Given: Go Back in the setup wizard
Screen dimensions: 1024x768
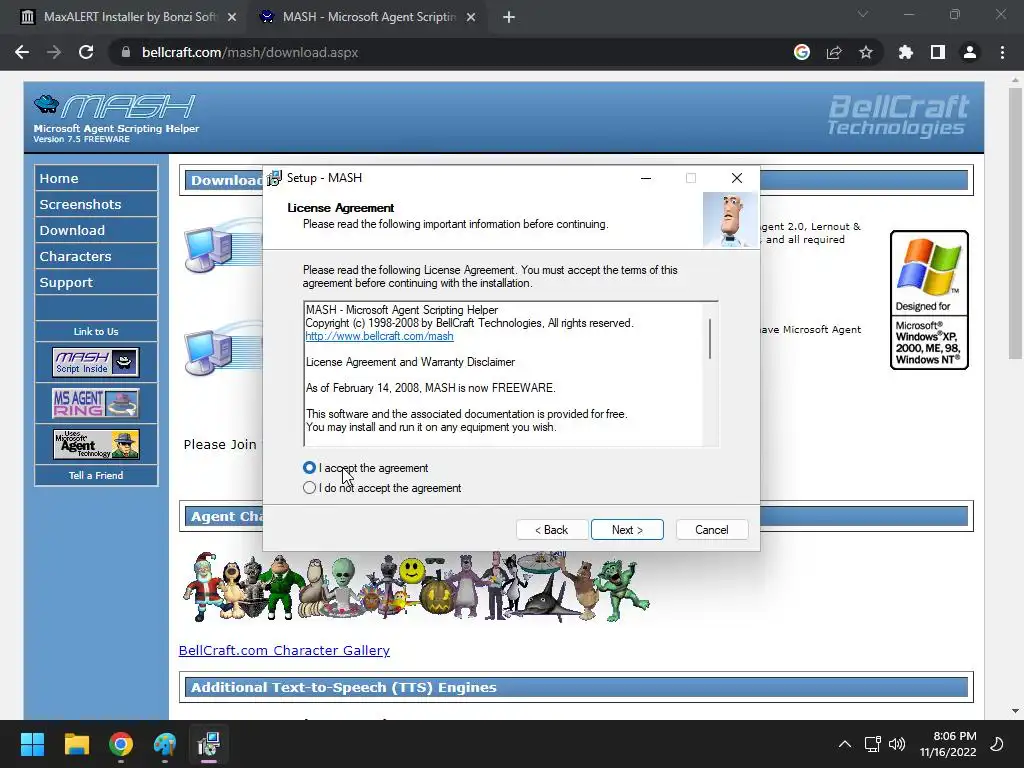Looking at the screenshot, I should click(552, 530).
